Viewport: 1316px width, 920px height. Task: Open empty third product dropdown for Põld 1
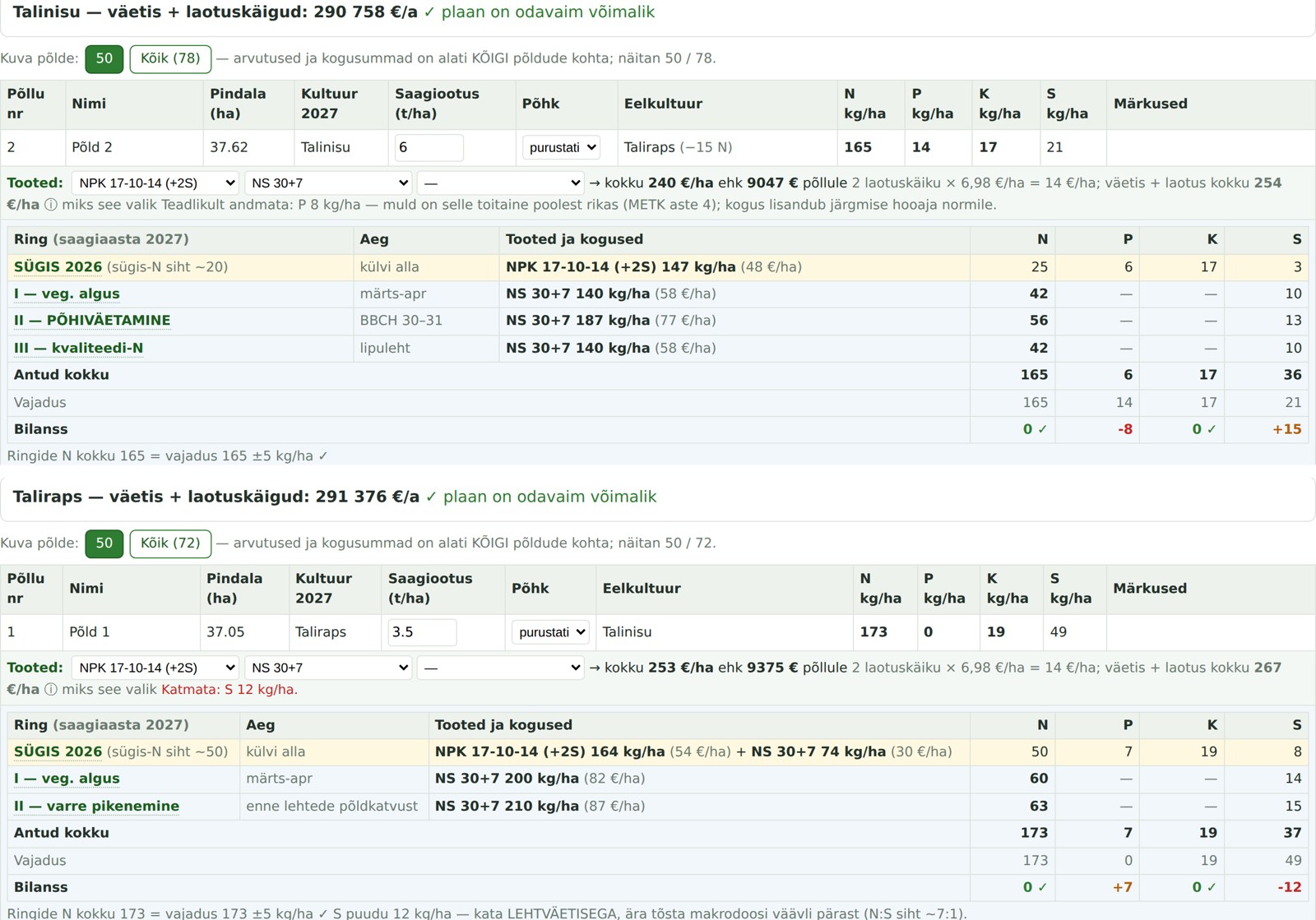(x=501, y=668)
